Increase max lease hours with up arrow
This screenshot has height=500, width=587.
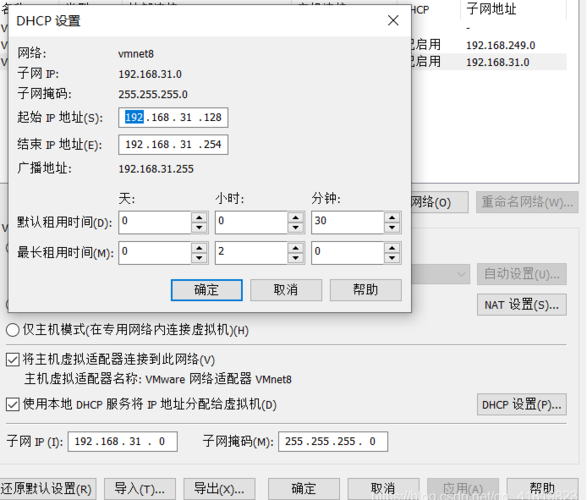click(x=296, y=248)
